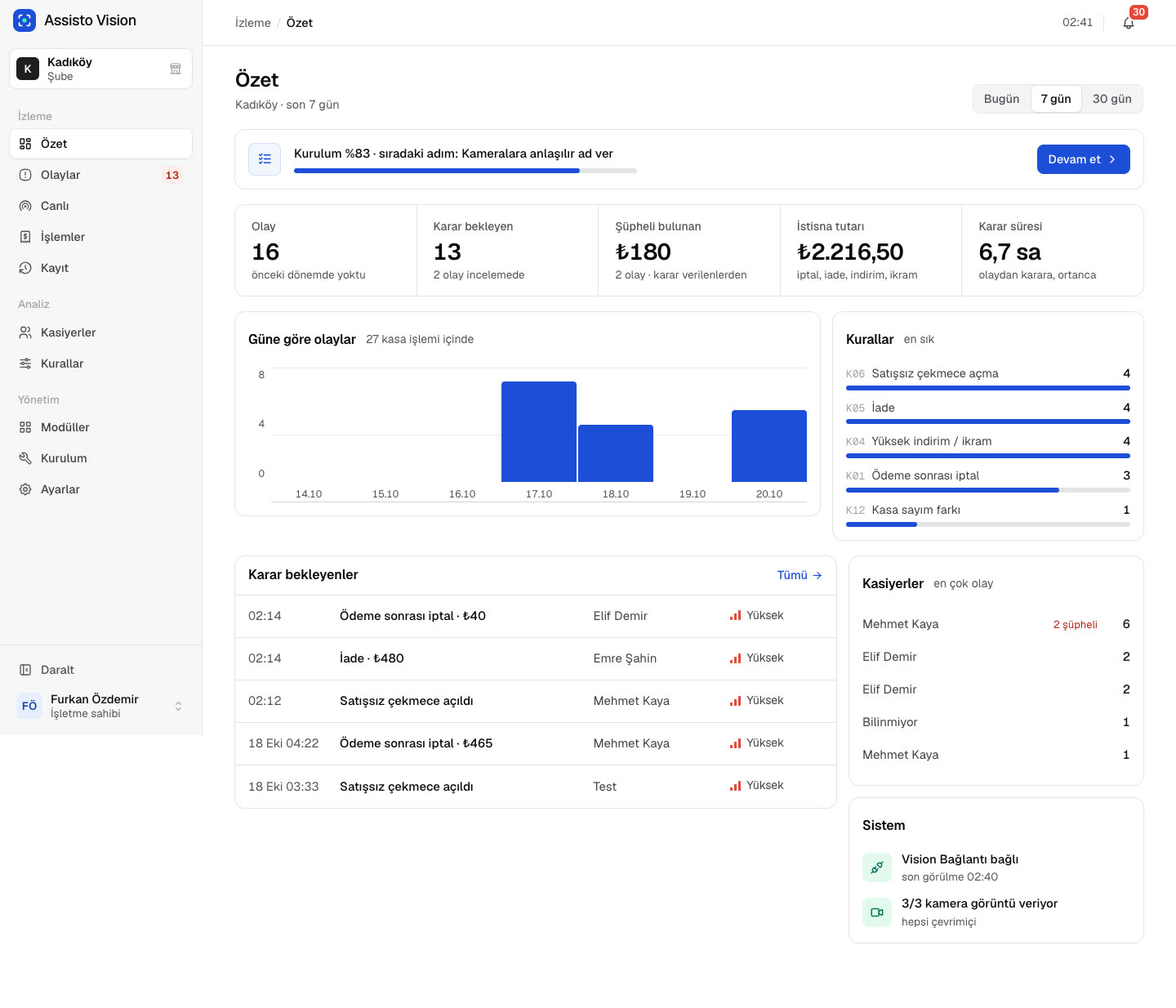The width and height of the screenshot is (1176, 1008).
Task: Open Olaylar in the sidebar
Action: (101, 175)
